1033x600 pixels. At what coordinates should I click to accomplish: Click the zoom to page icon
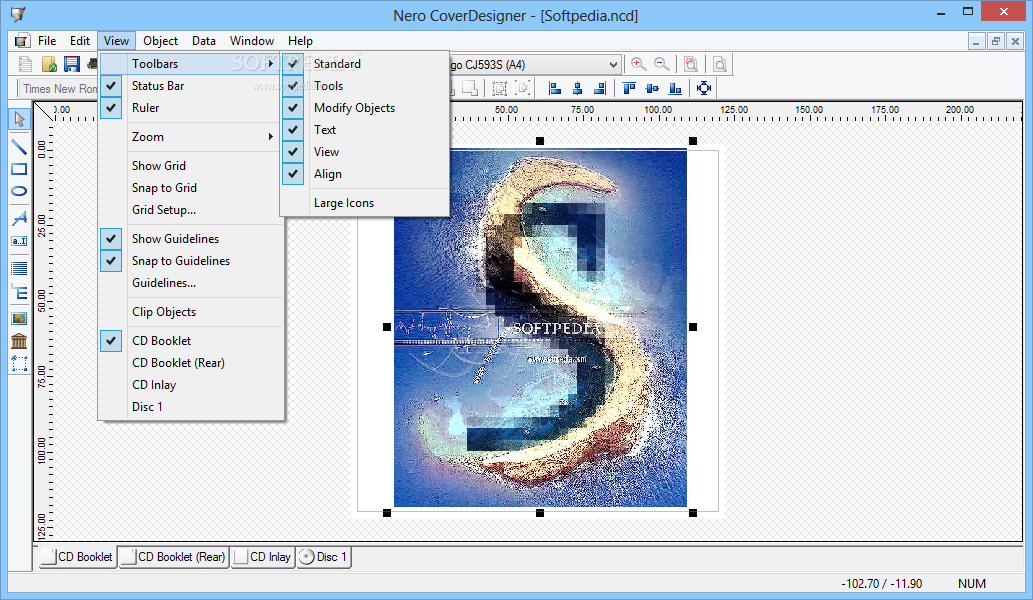(720, 64)
